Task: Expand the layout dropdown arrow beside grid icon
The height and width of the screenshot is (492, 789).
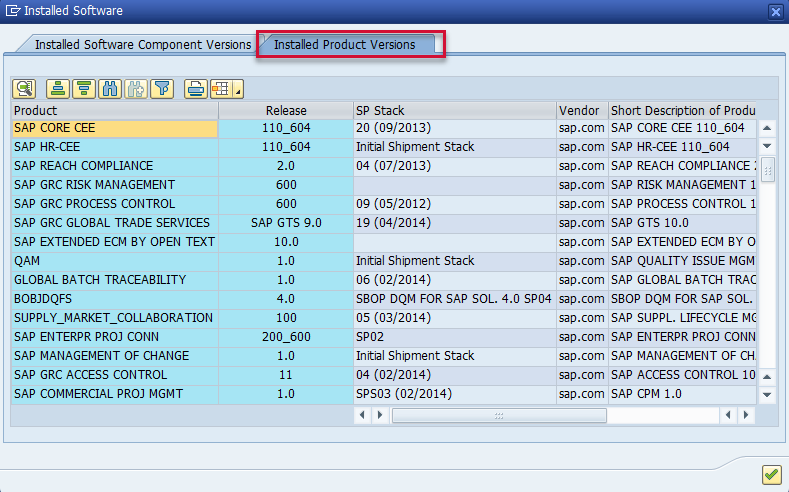Action: click(238, 92)
